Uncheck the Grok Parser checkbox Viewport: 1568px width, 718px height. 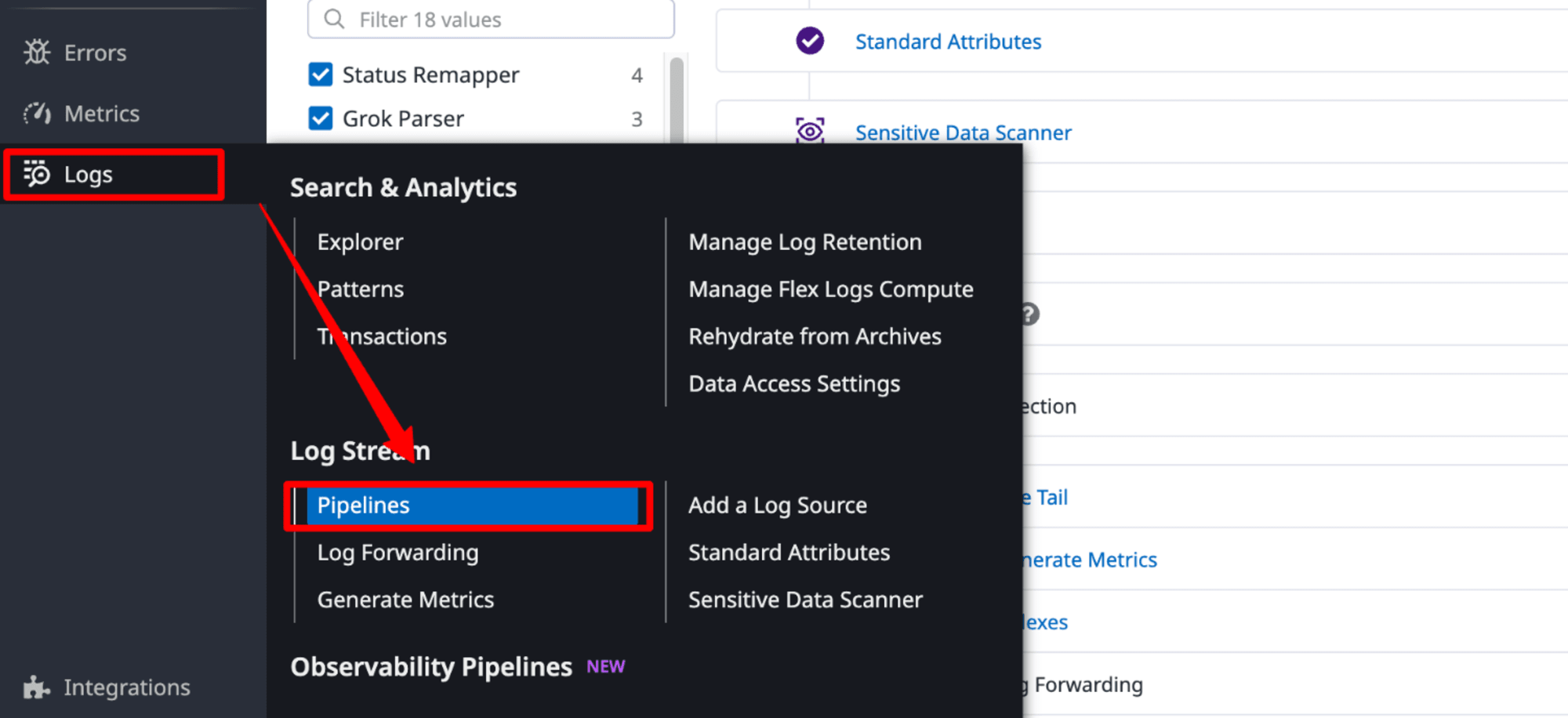(x=321, y=118)
